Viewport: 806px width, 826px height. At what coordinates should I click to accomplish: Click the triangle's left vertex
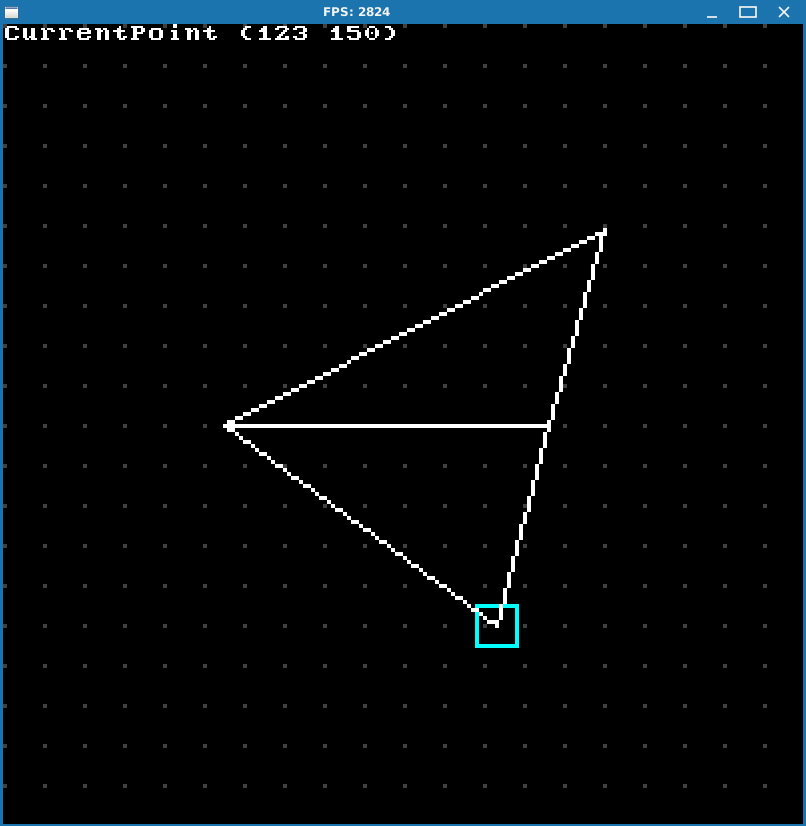[229, 426]
